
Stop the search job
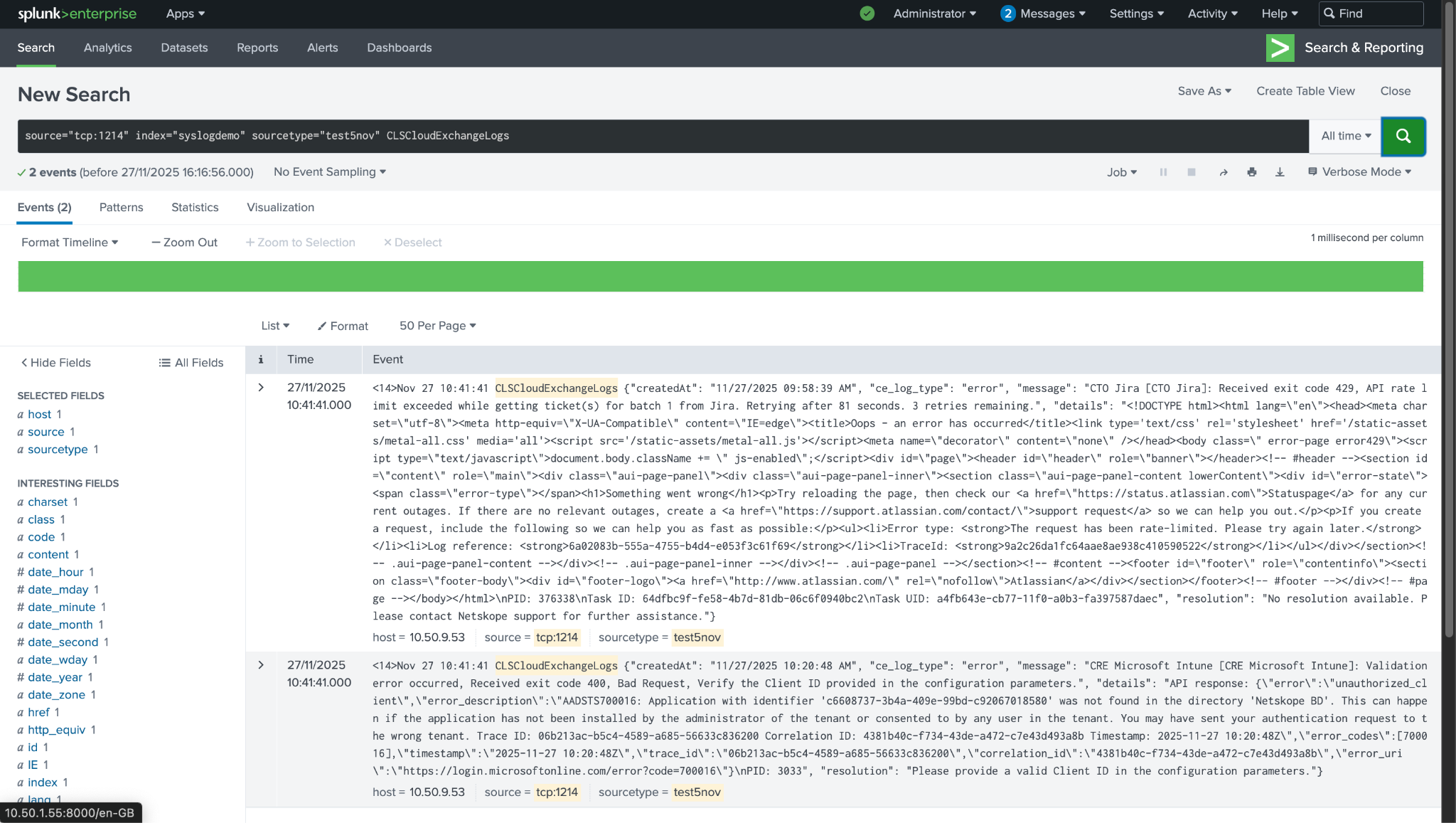point(1192,172)
